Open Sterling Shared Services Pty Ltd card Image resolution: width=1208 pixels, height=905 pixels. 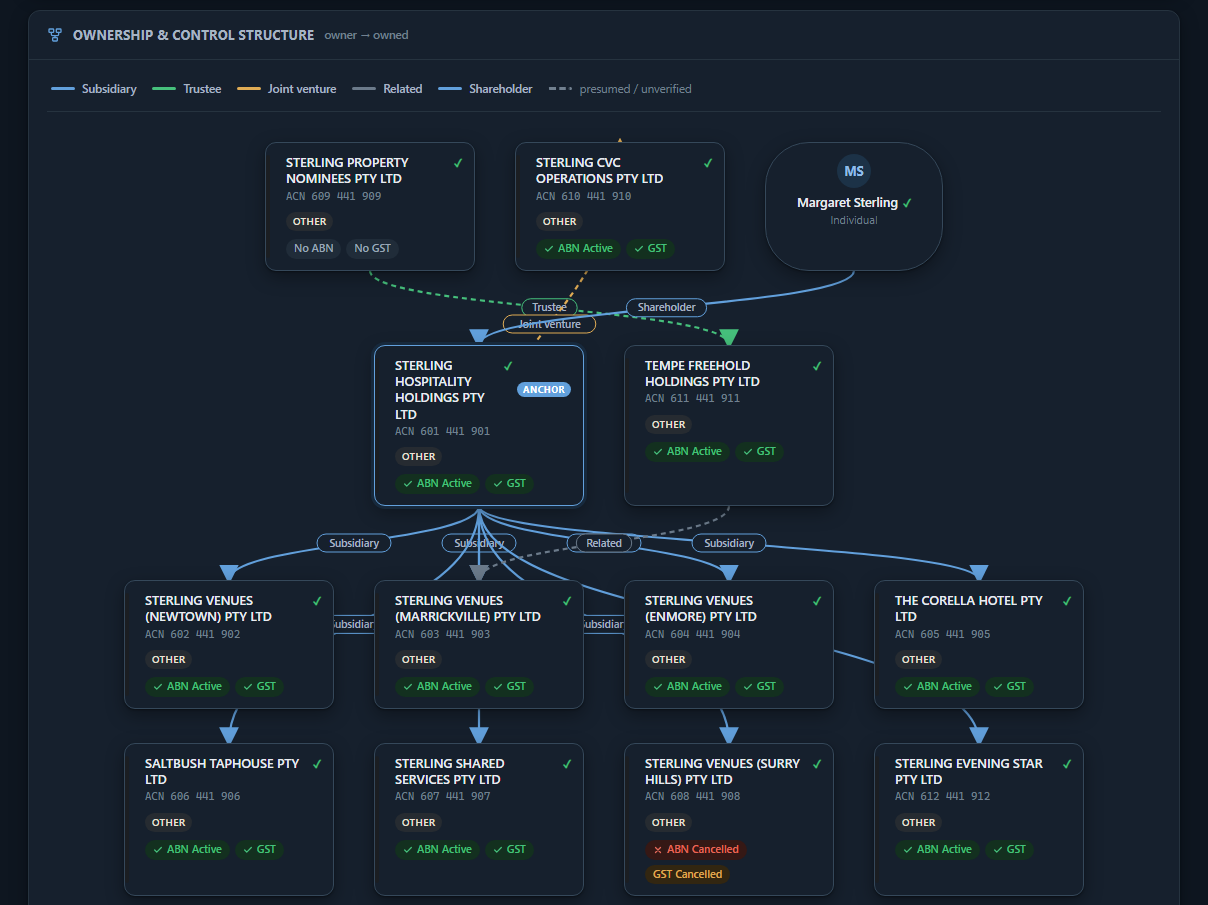(x=479, y=819)
